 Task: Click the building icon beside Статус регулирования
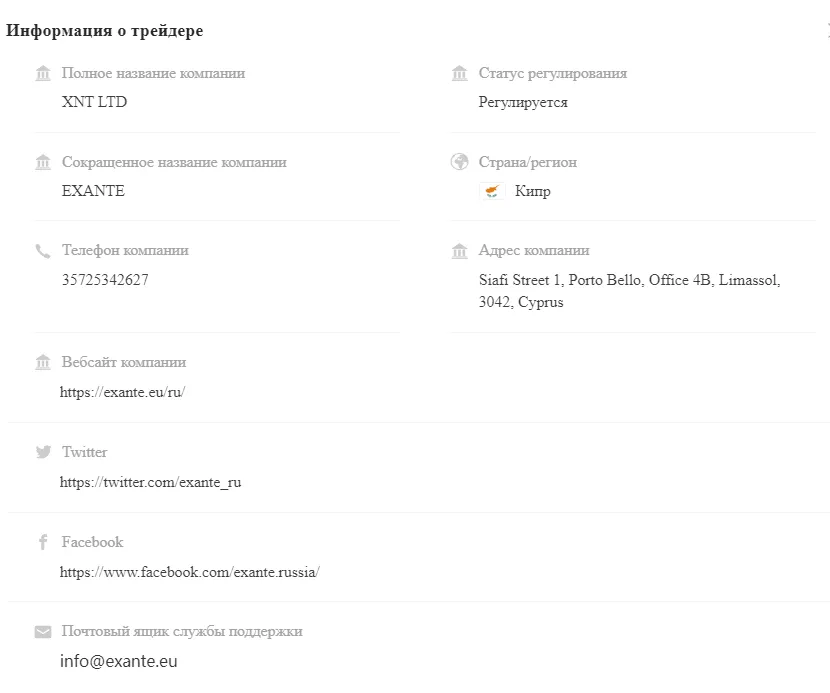(459, 73)
